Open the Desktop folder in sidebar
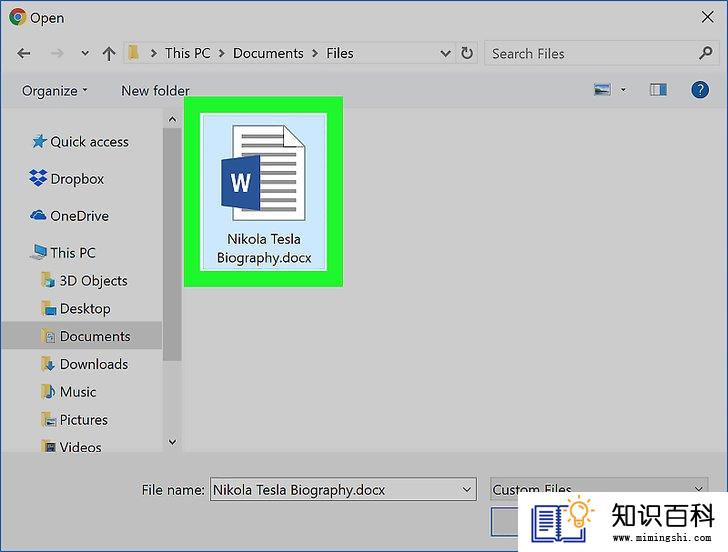 point(85,309)
